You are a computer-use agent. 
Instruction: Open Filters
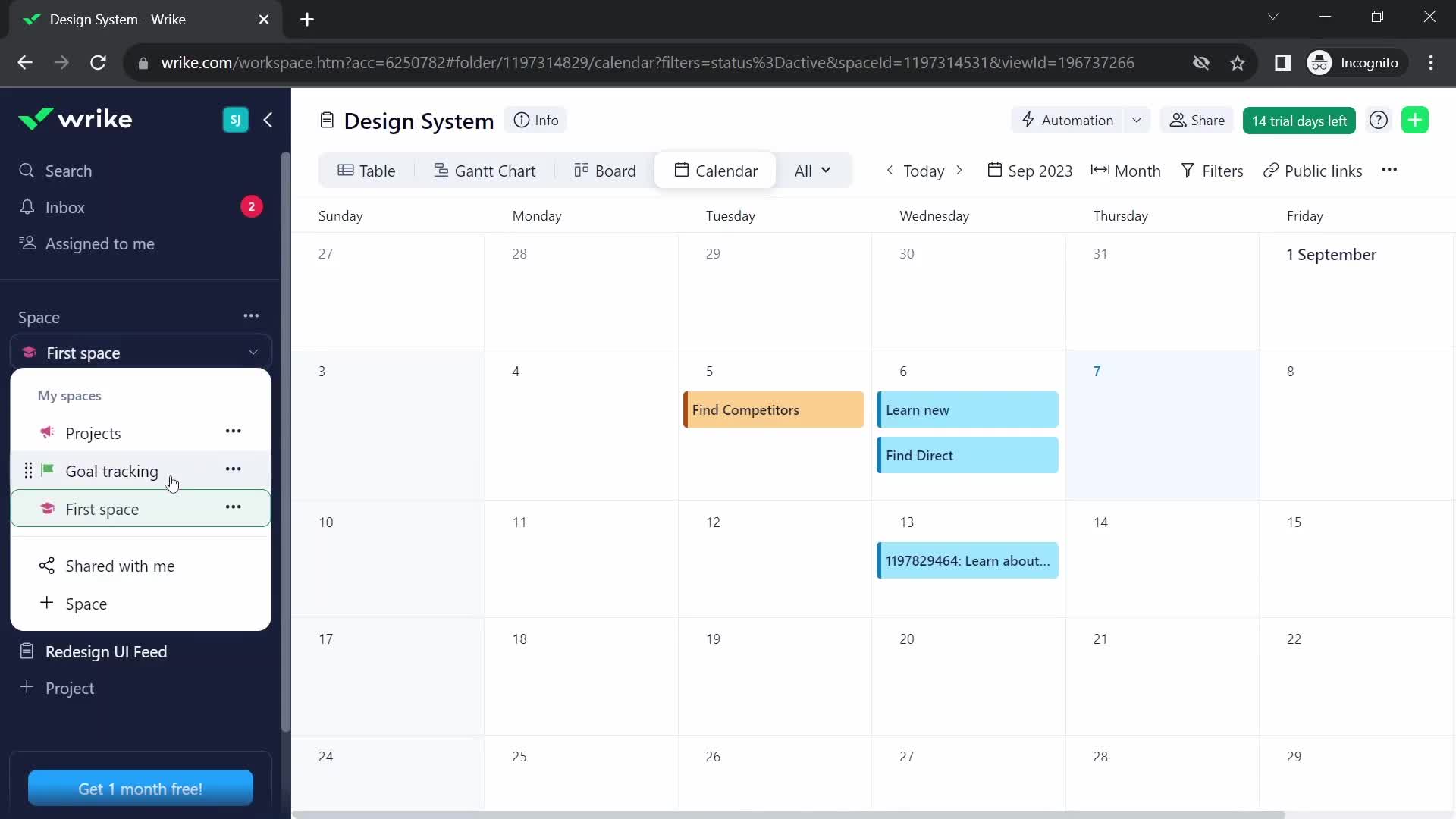tap(1212, 171)
